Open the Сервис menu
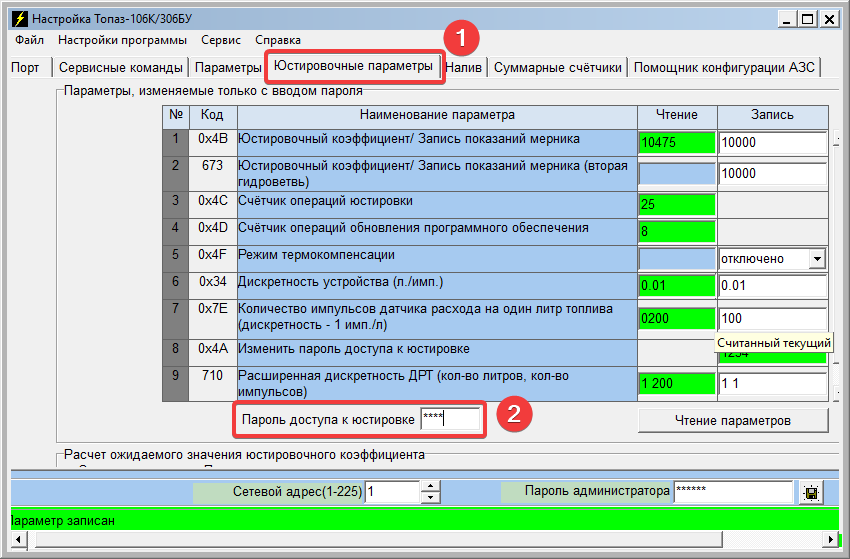The width and height of the screenshot is (850, 559). click(221, 40)
